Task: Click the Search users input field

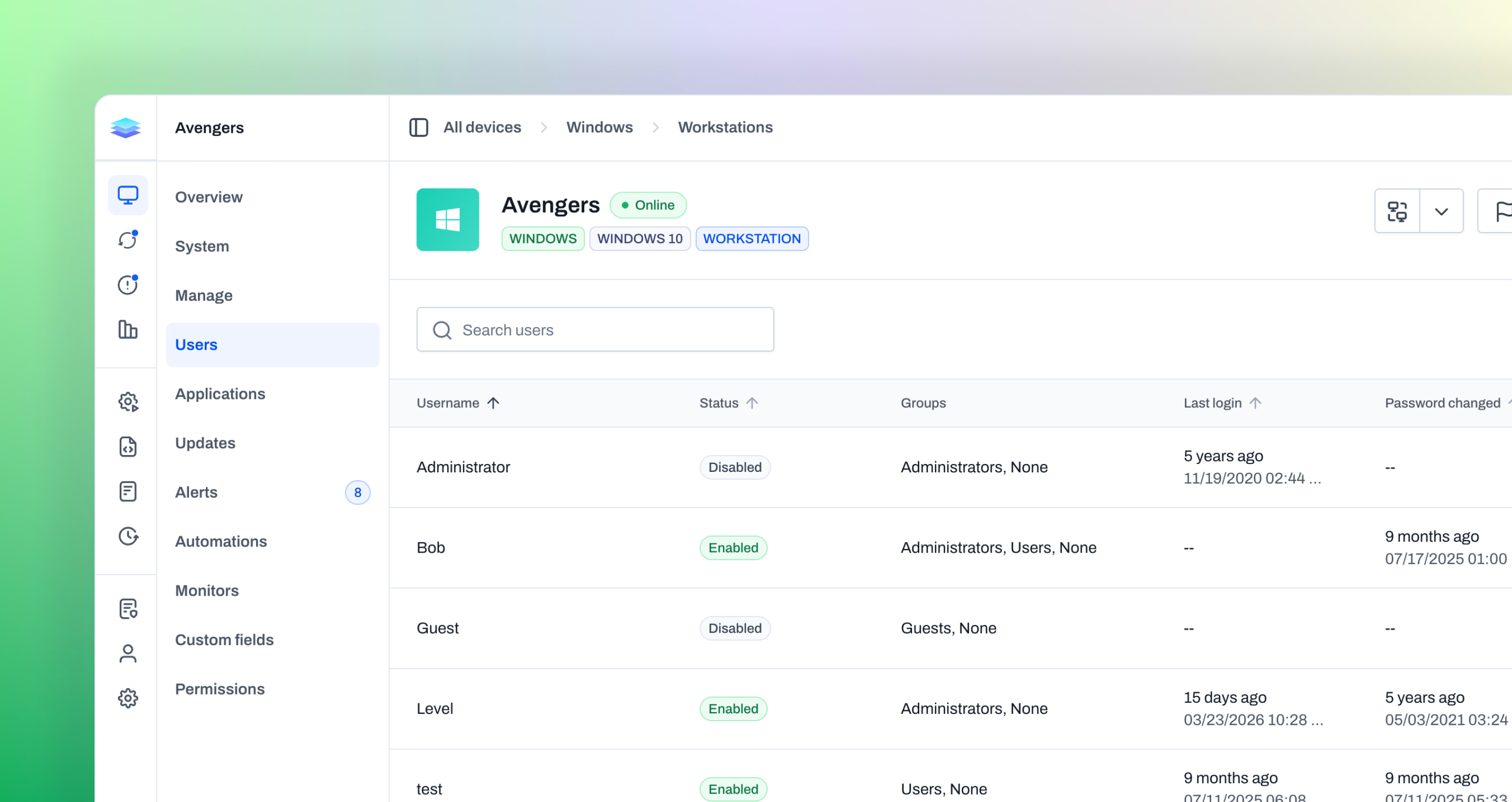Action: click(x=595, y=330)
